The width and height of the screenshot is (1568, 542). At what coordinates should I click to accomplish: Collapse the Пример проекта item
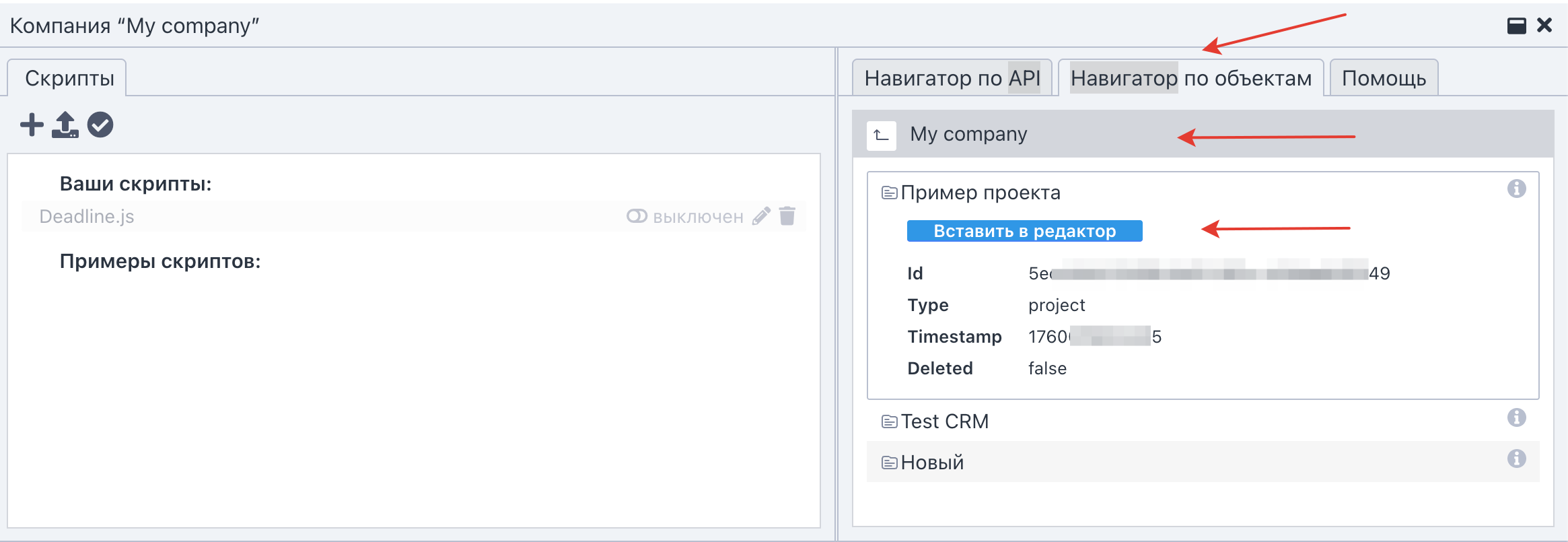(980, 193)
